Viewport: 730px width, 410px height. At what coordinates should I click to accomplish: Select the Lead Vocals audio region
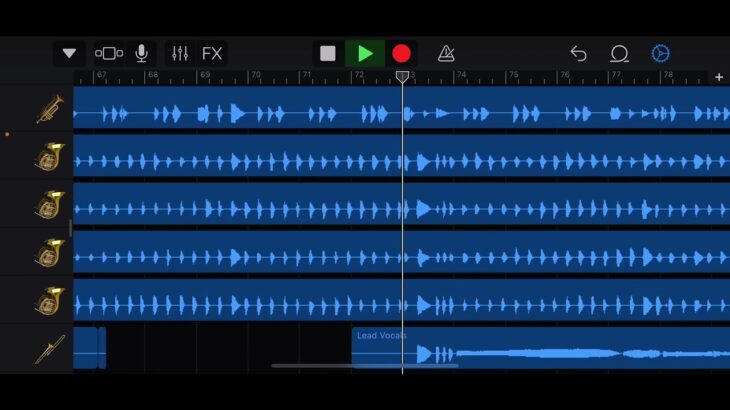[x=541, y=348]
